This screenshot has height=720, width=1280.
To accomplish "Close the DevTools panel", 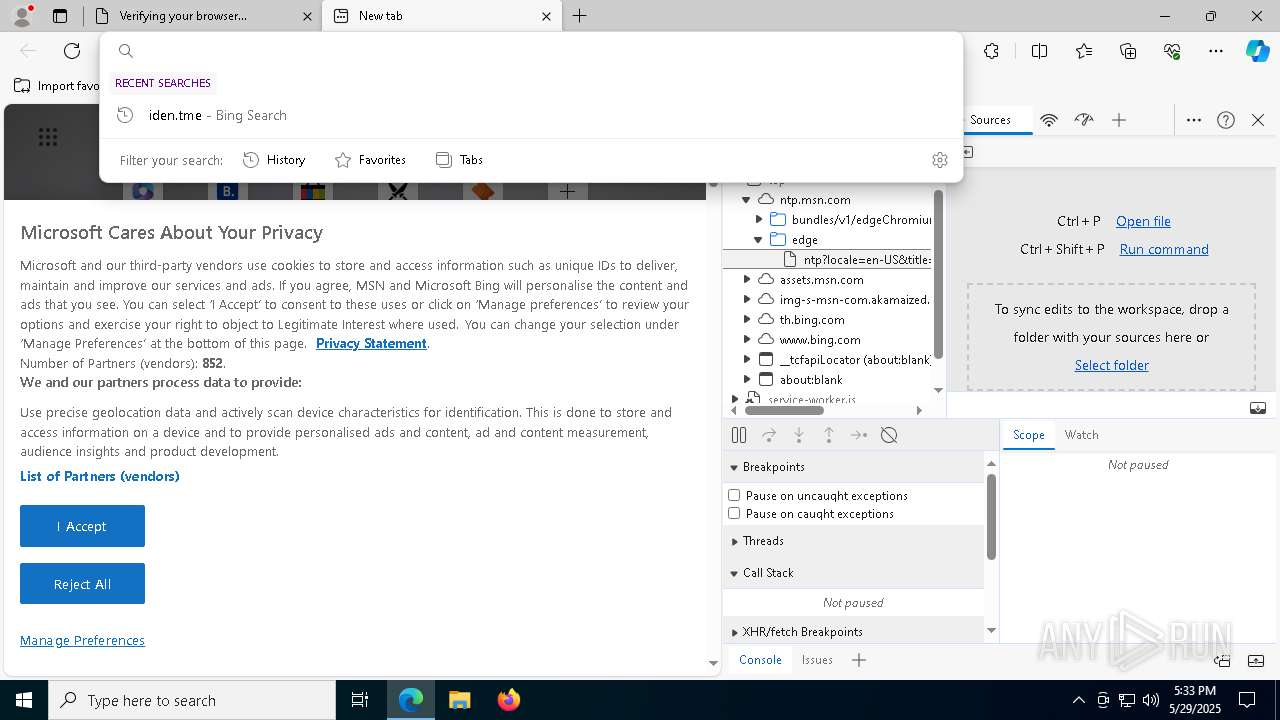I will (1258, 120).
